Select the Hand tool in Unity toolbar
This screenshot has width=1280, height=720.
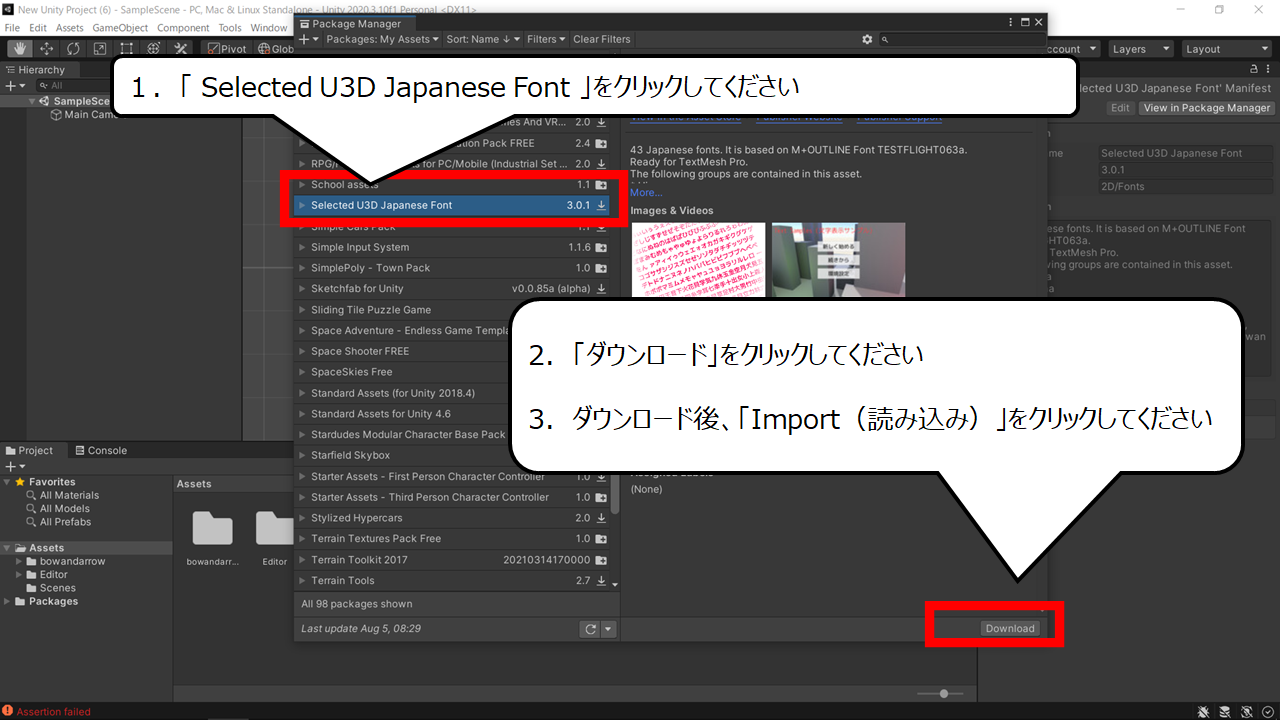(x=20, y=48)
